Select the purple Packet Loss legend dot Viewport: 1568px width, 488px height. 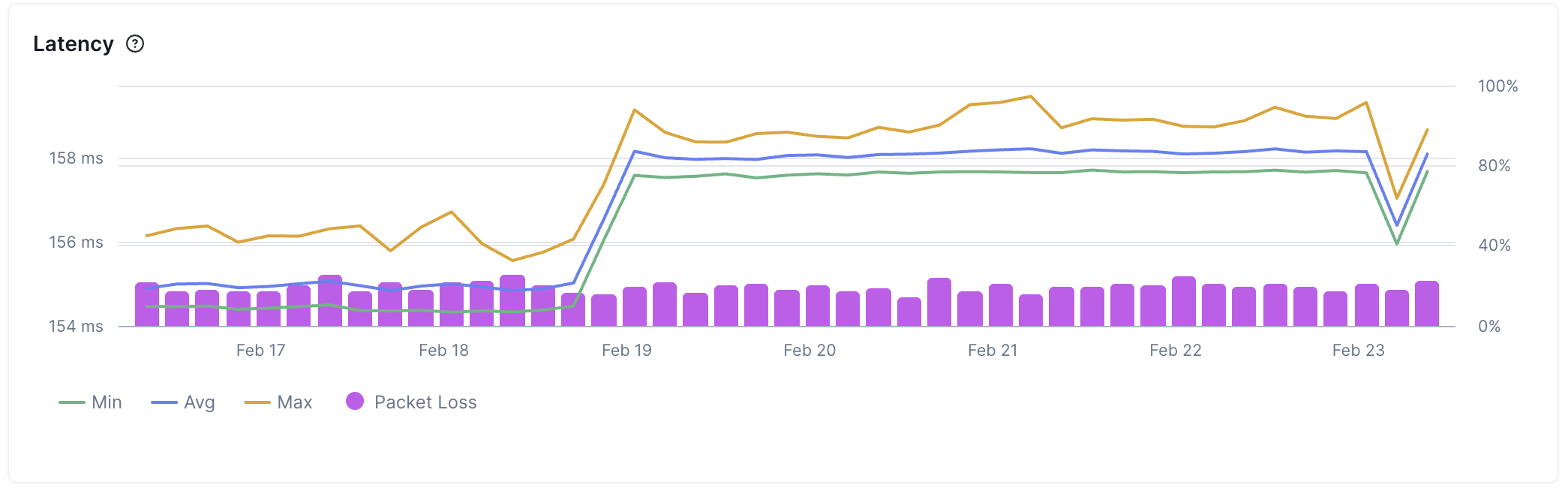pyautogui.click(x=355, y=402)
